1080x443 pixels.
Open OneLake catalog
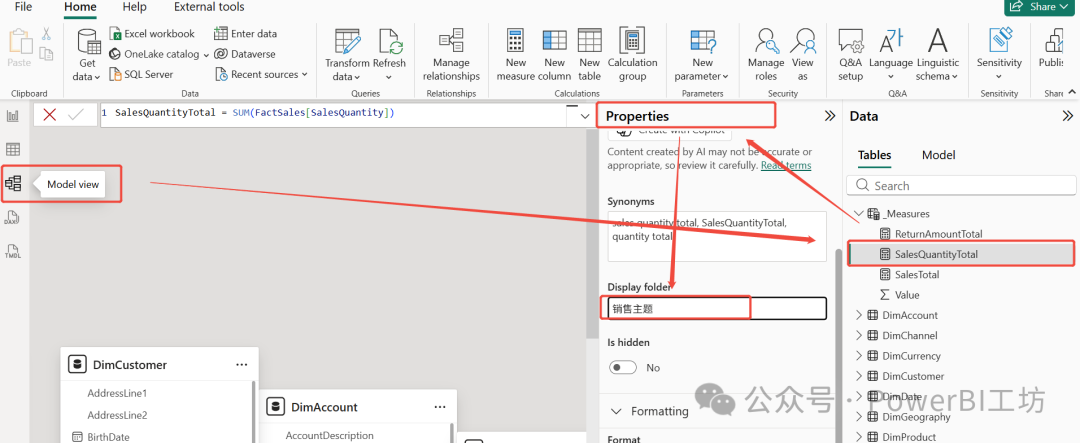159,54
